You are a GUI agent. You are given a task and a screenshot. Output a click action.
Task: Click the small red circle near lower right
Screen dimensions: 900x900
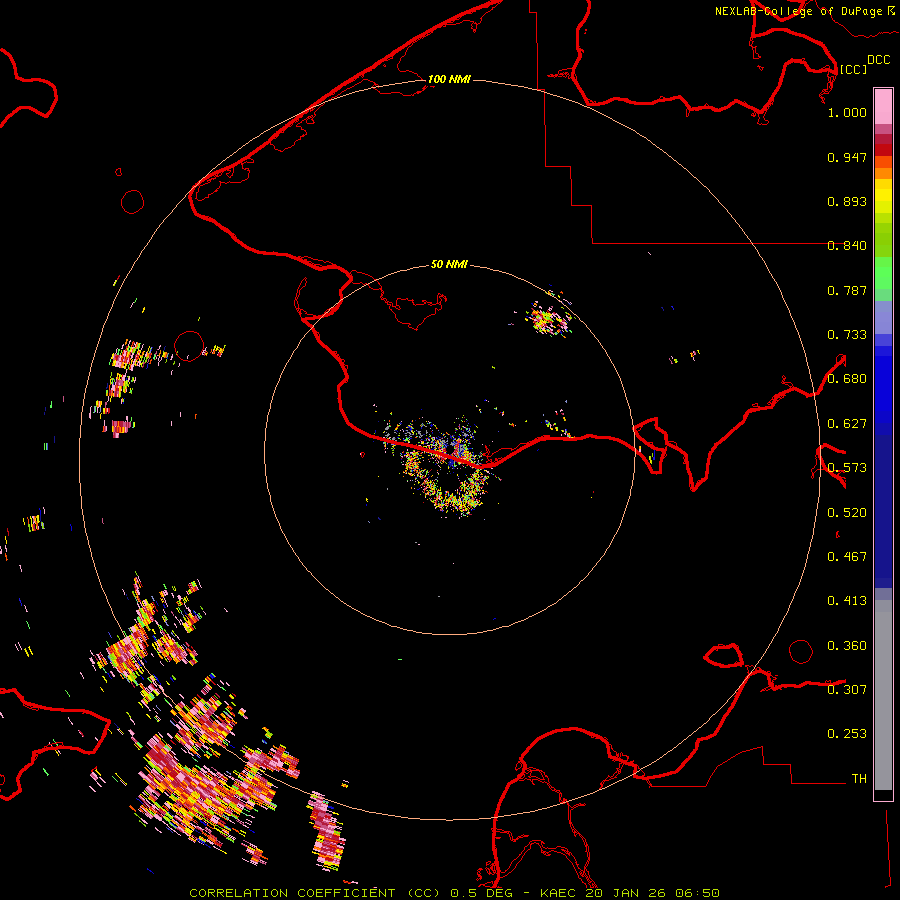(x=801, y=651)
